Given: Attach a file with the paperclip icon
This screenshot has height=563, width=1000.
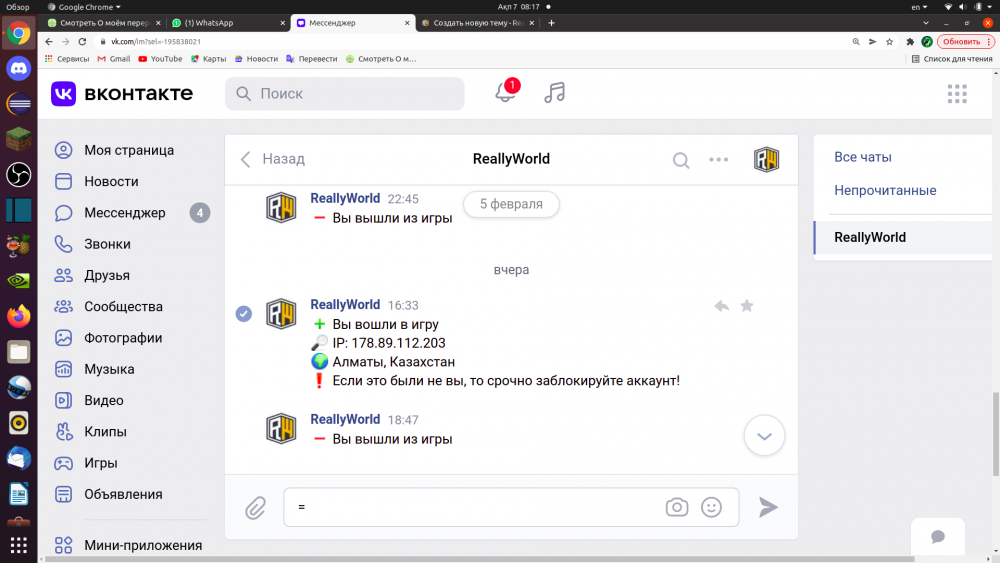Looking at the screenshot, I should tap(255, 508).
